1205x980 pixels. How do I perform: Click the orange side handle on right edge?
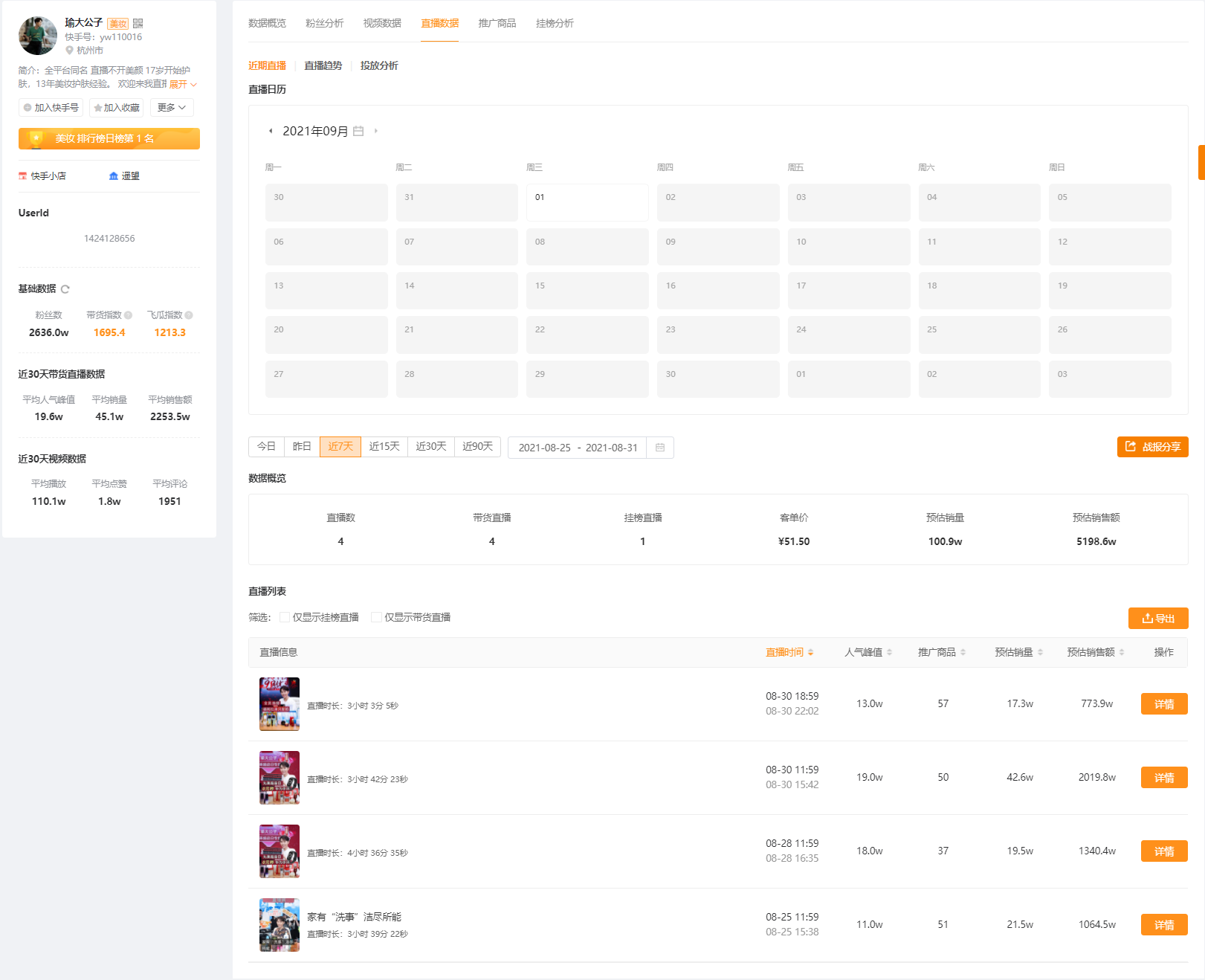[x=1201, y=163]
